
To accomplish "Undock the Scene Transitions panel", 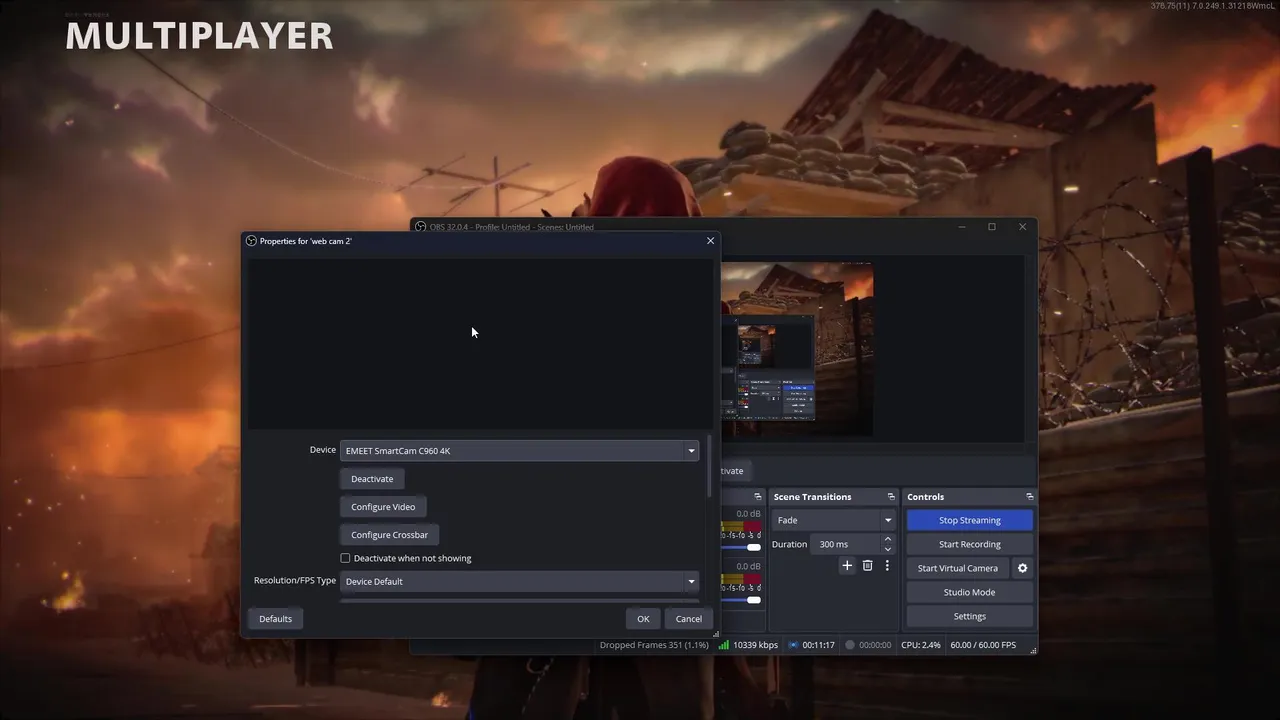I will tap(891, 497).
